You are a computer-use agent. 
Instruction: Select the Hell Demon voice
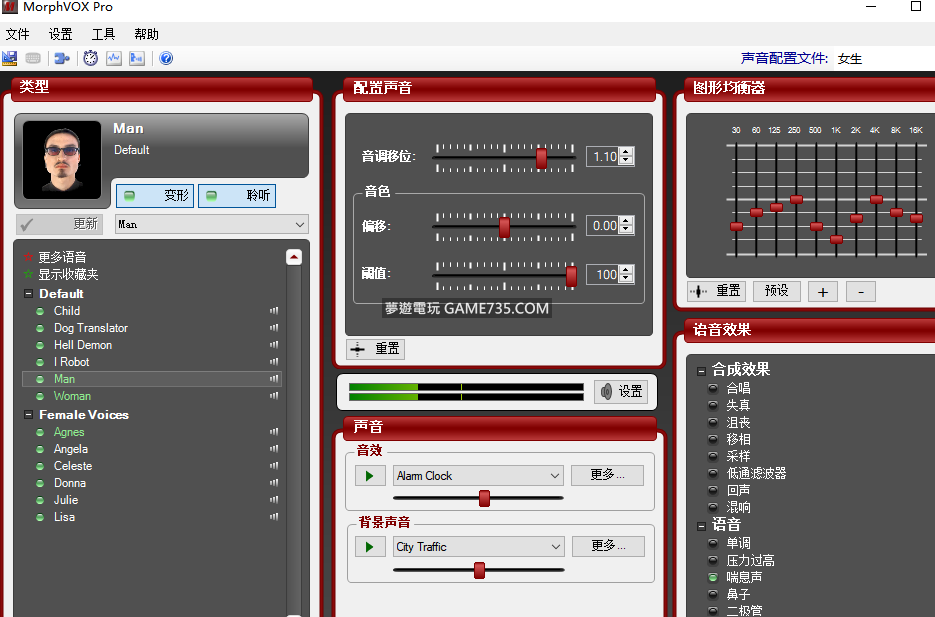(83, 345)
